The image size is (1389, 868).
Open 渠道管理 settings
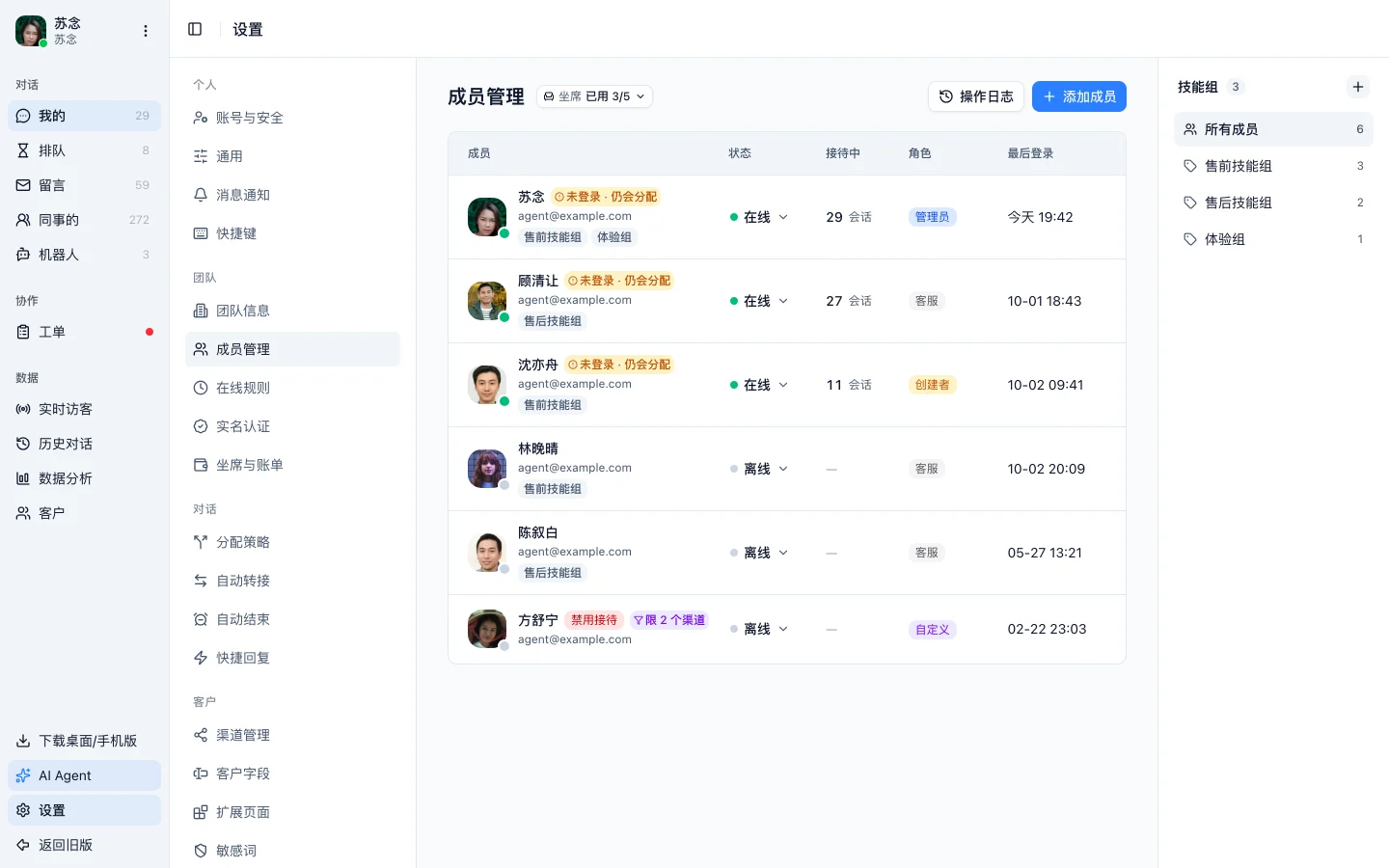(x=292, y=735)
